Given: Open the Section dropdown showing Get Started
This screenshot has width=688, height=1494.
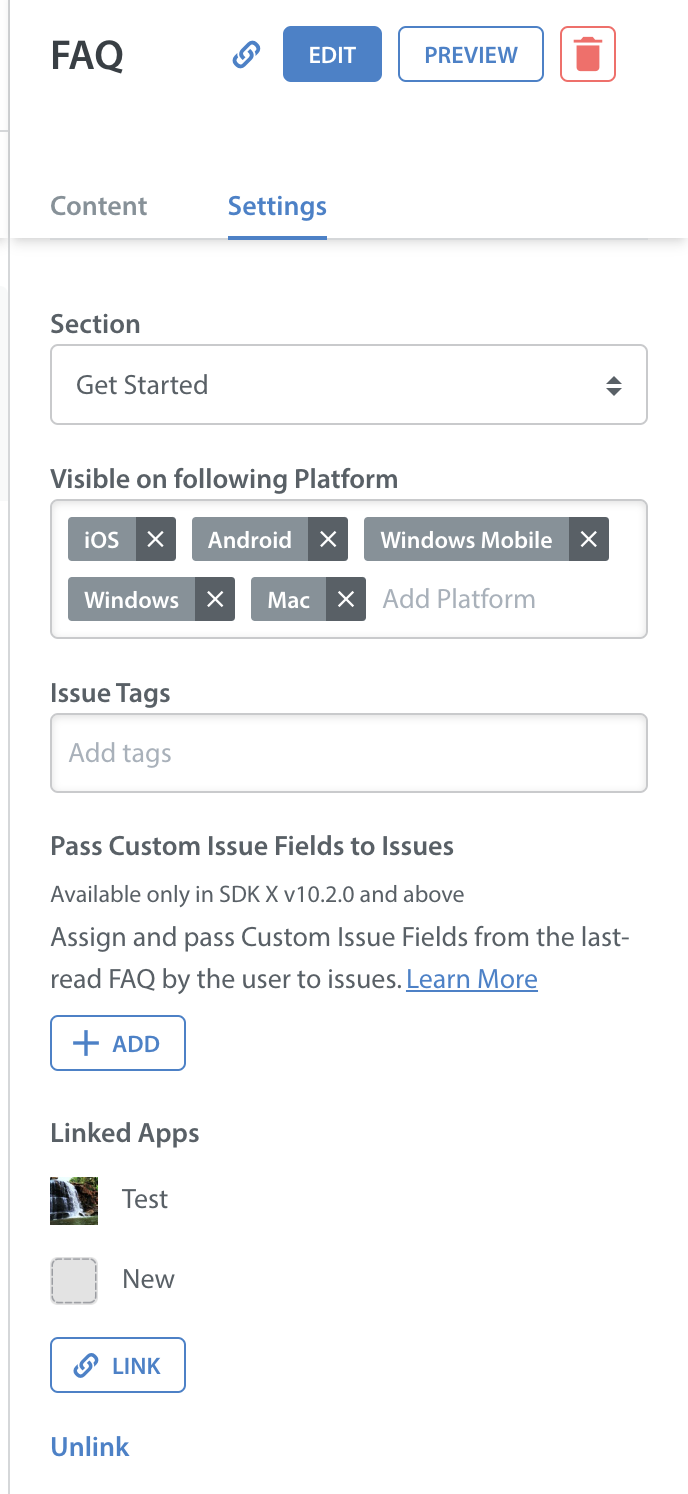Looking at the screenshot, I should click(x=349, y=385).
